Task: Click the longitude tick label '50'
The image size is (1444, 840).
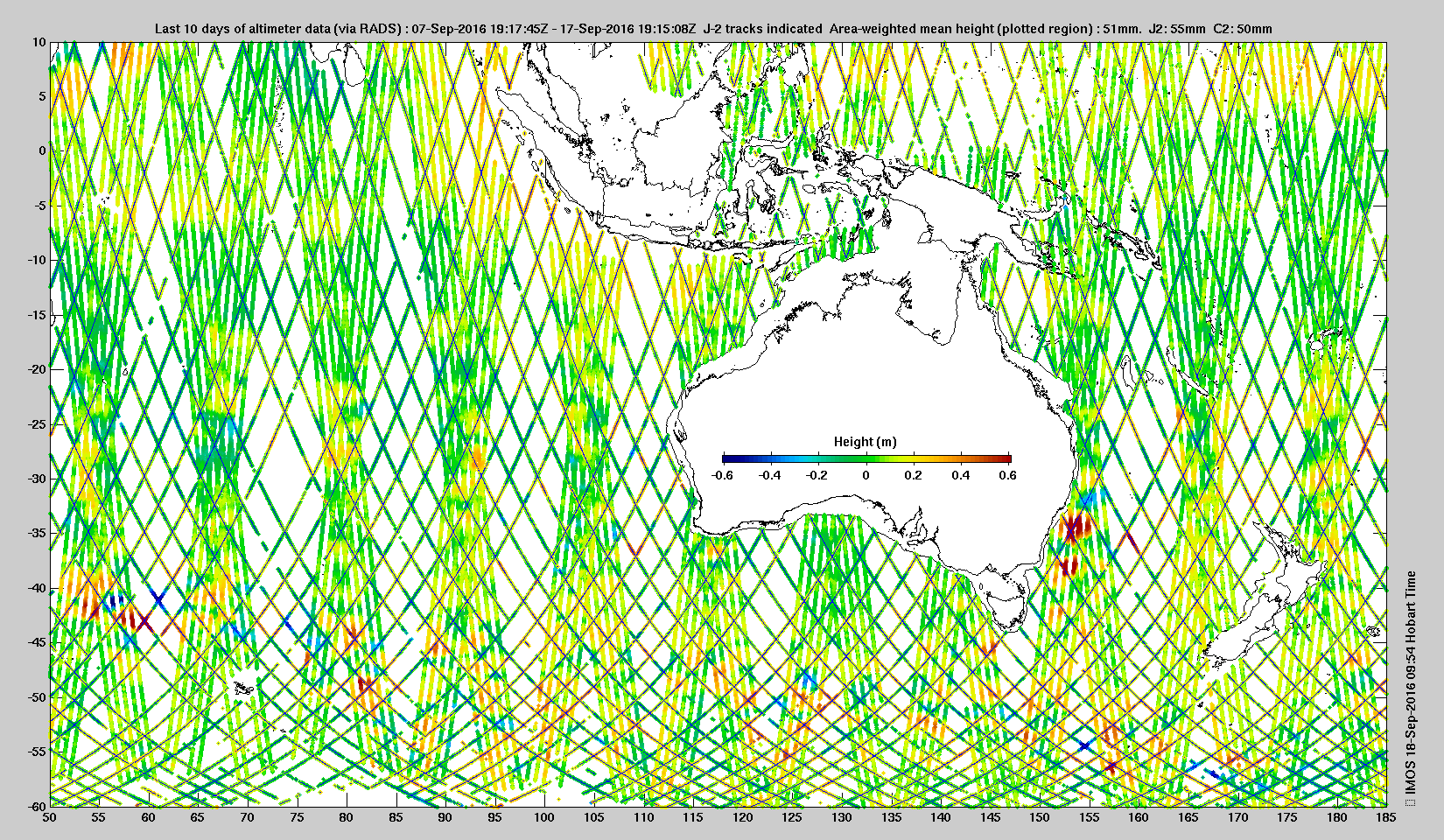Action: click(50, 818)
